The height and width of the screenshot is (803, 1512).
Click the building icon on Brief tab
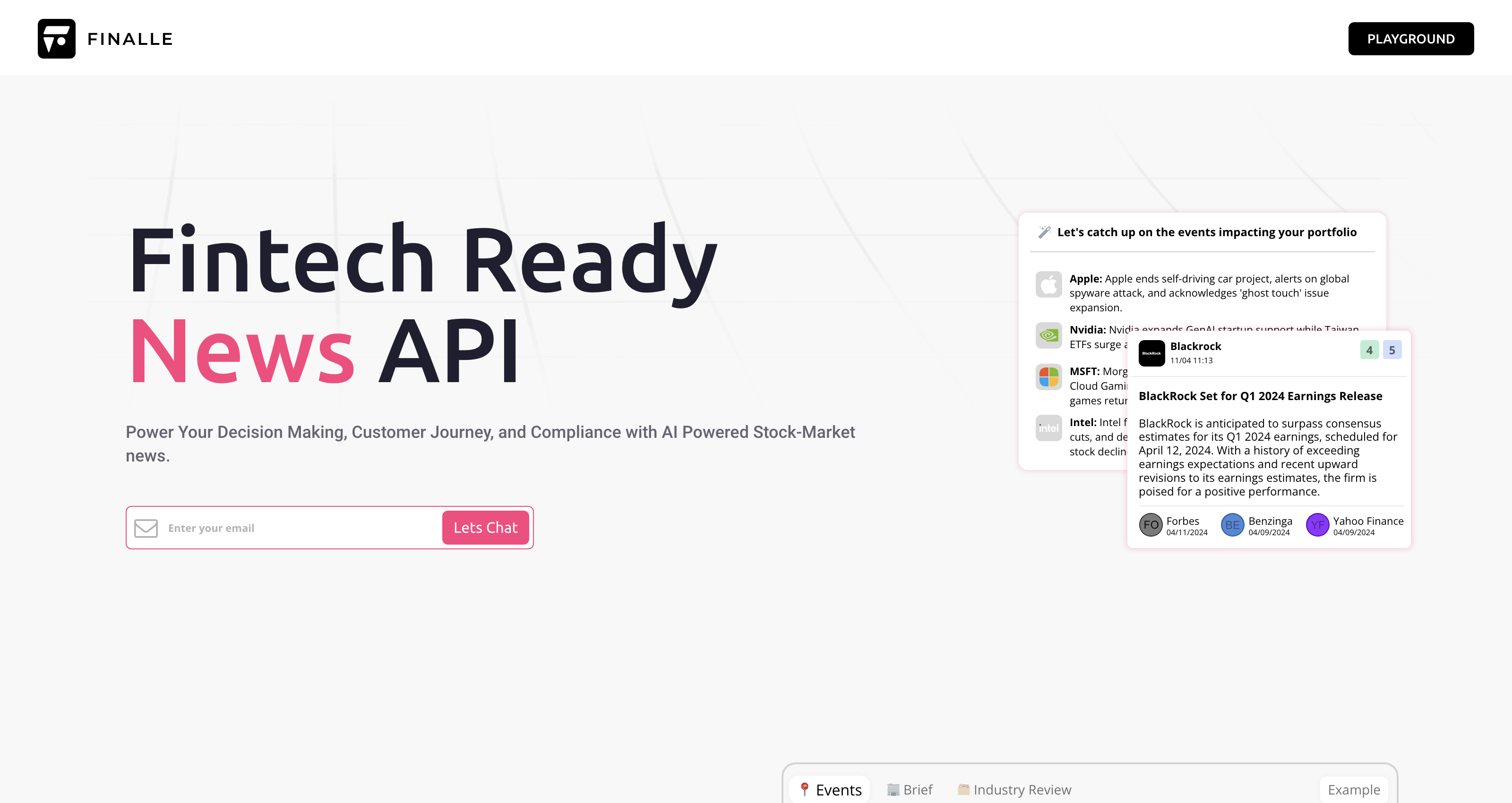(893, 789)
